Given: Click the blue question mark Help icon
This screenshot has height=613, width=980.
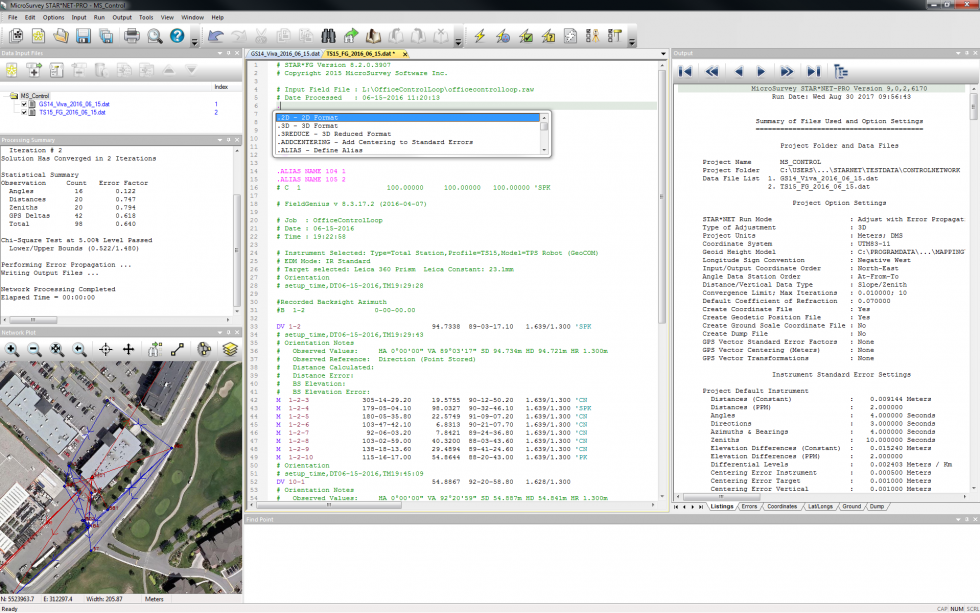Looking at the screenshot, I should click(x=177, y=36).
